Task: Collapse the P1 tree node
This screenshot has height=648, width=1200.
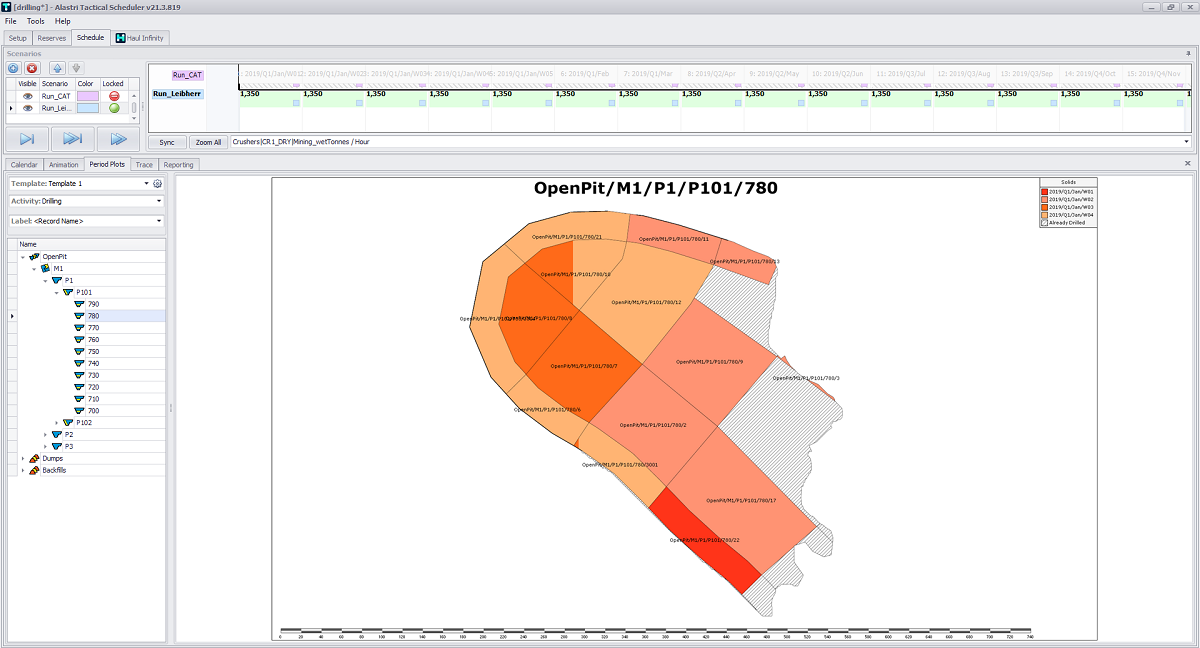Action: tap(45, 281)
